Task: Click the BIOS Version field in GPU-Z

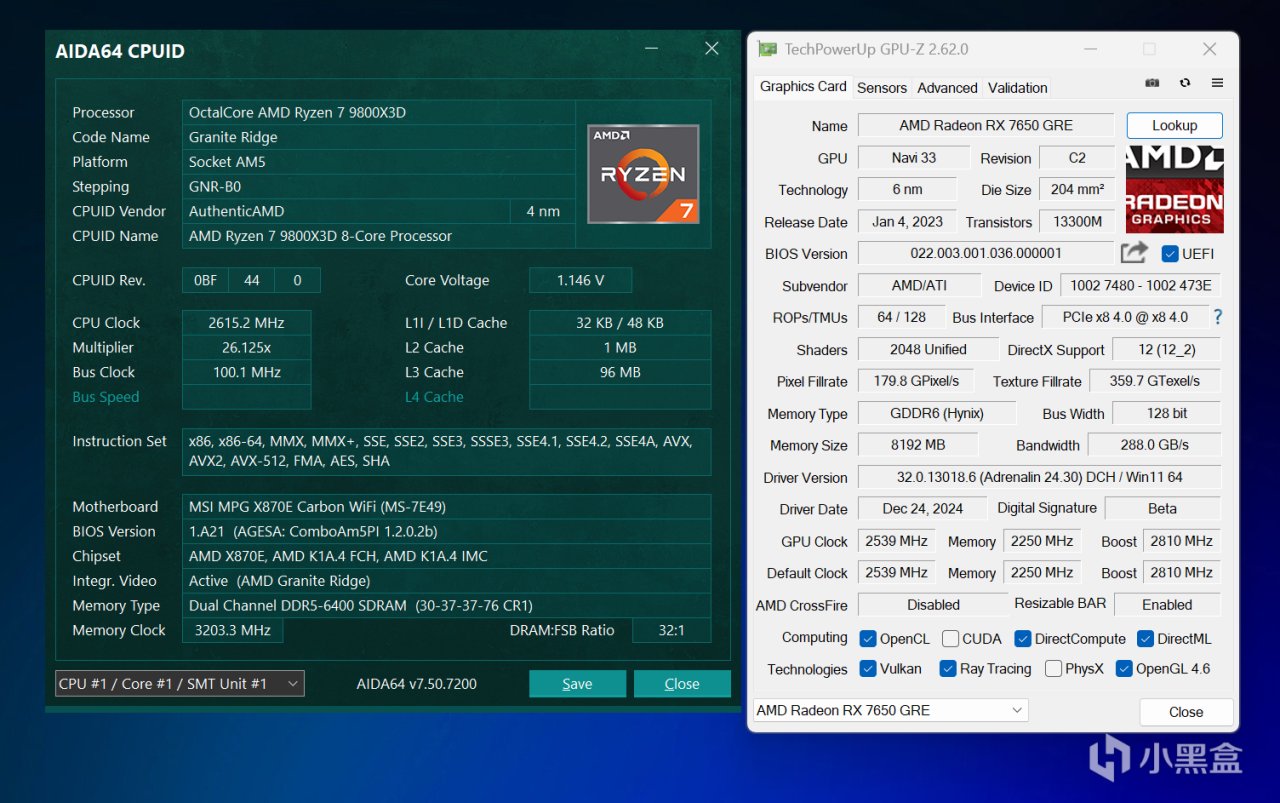Action: [986, 253]
